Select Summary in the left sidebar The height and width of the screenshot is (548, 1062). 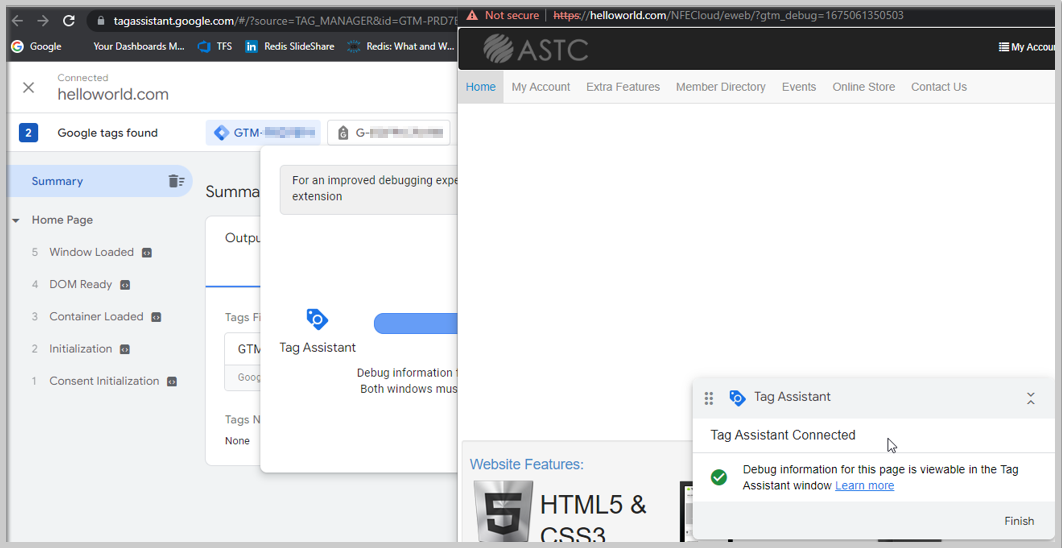point(100,181)
